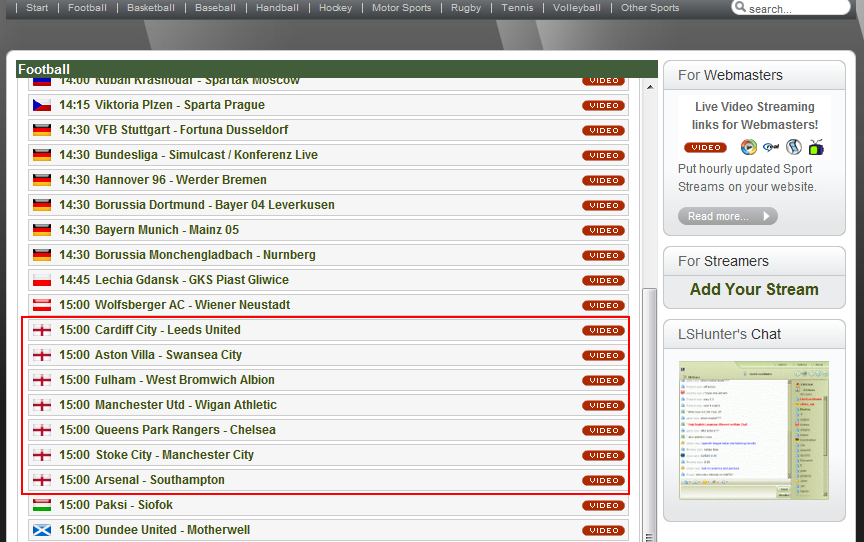Click the Hungarian flag beside Paksi - Siofok

[42, 505]
